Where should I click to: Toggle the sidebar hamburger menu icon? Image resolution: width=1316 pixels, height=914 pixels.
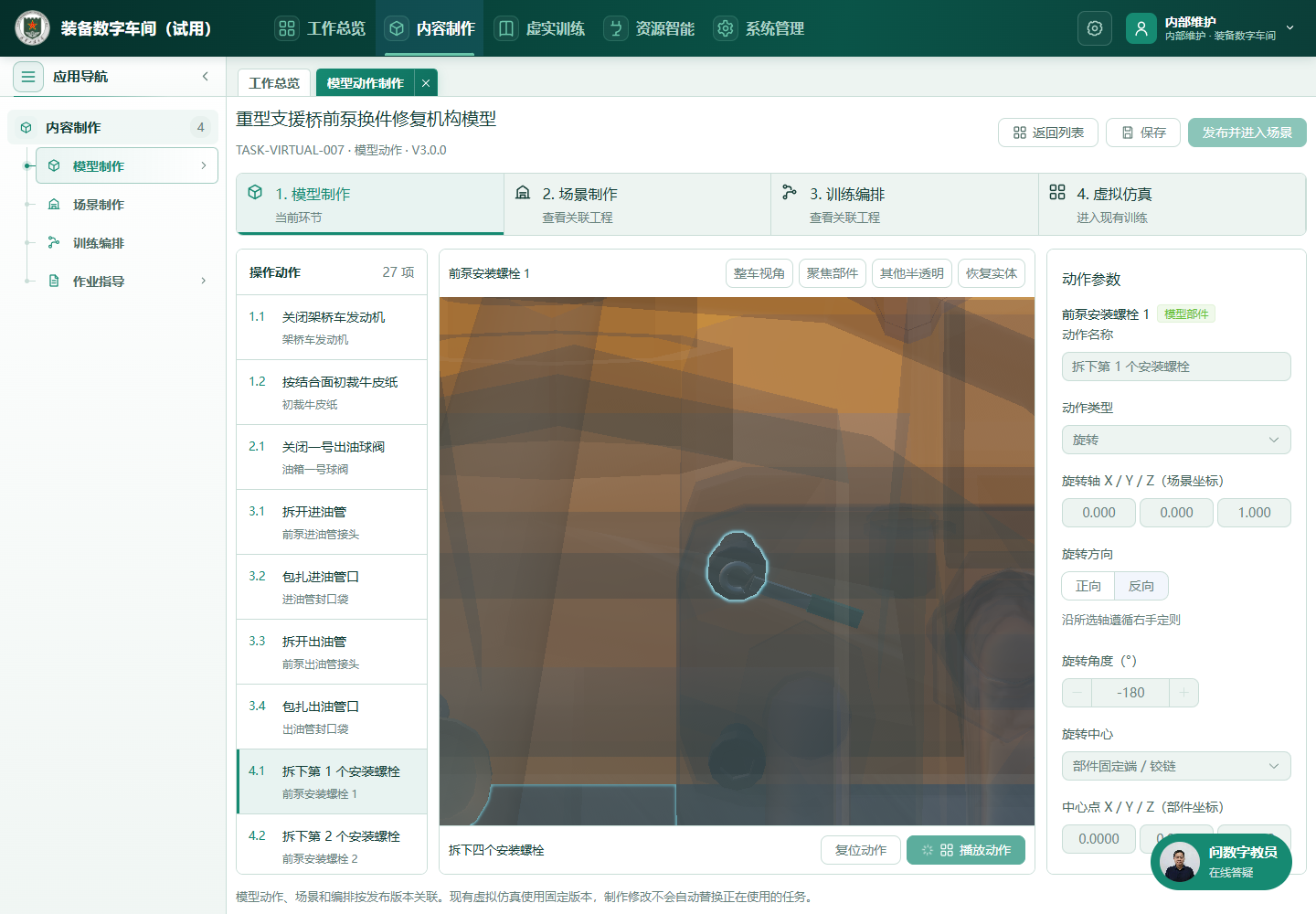[28, 77]
